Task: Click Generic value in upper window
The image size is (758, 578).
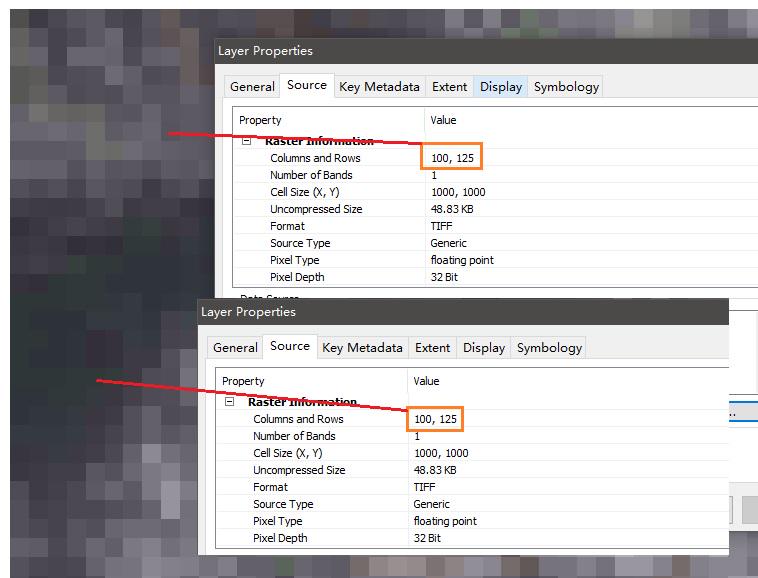Action: pos(449,243)
